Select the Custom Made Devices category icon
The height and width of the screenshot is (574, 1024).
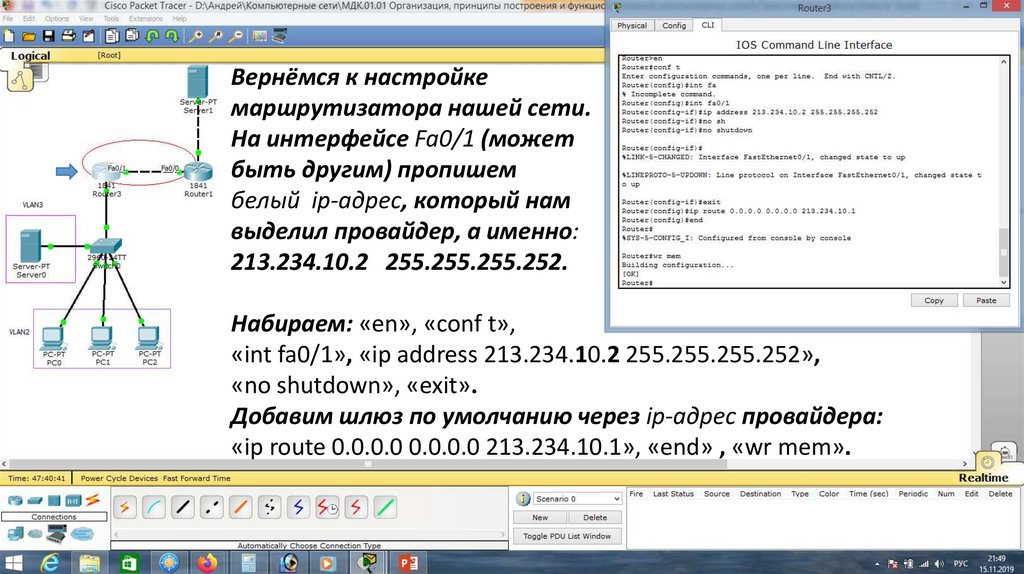click(57, 535)
